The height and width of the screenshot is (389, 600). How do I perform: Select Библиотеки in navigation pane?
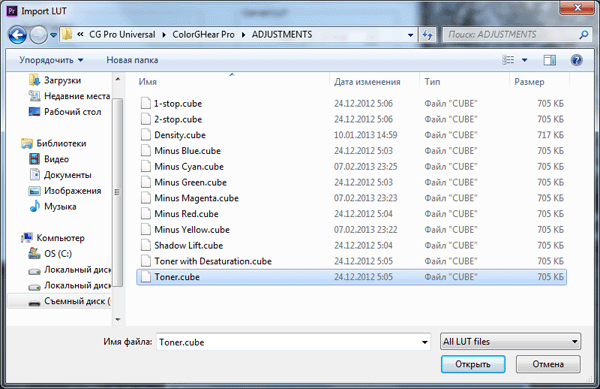pyautogui.click(x=54, y=143)
